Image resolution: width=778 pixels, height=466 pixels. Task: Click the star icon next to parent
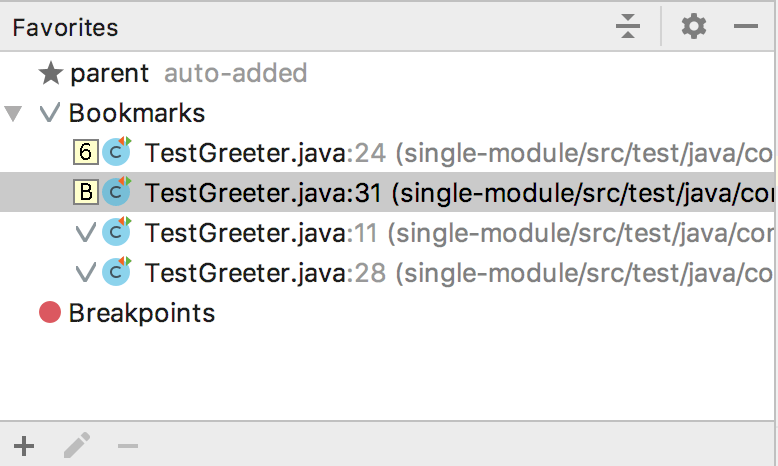(51, 73)
